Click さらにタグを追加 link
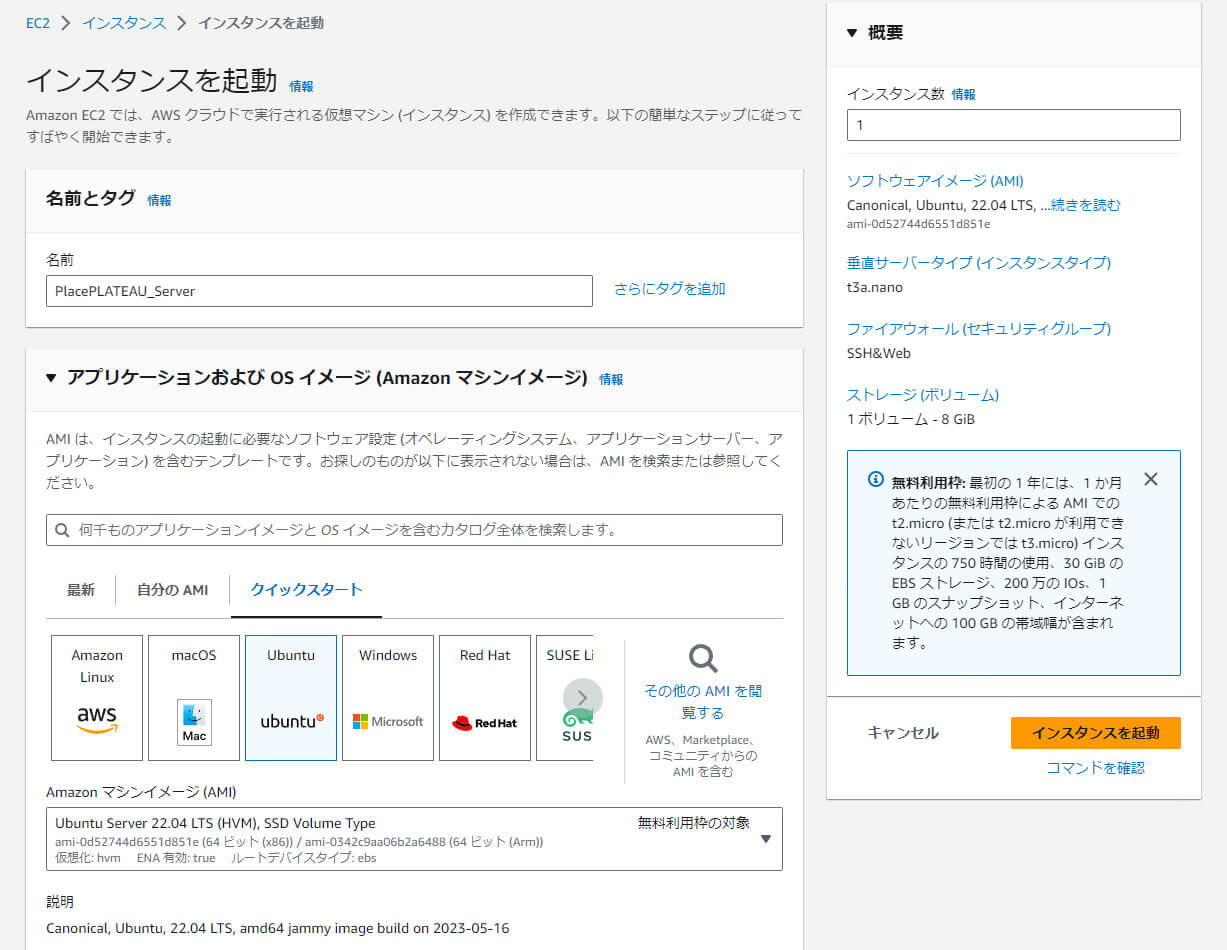This screenshot has width=1227, height=950. [x=670, y=289]
